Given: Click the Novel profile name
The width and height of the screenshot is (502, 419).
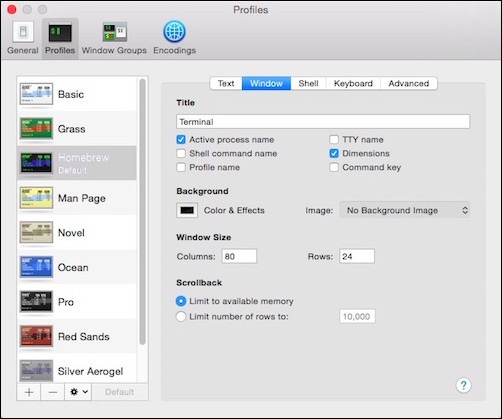Looking at the screenshot, I should [x=71, y=233].
